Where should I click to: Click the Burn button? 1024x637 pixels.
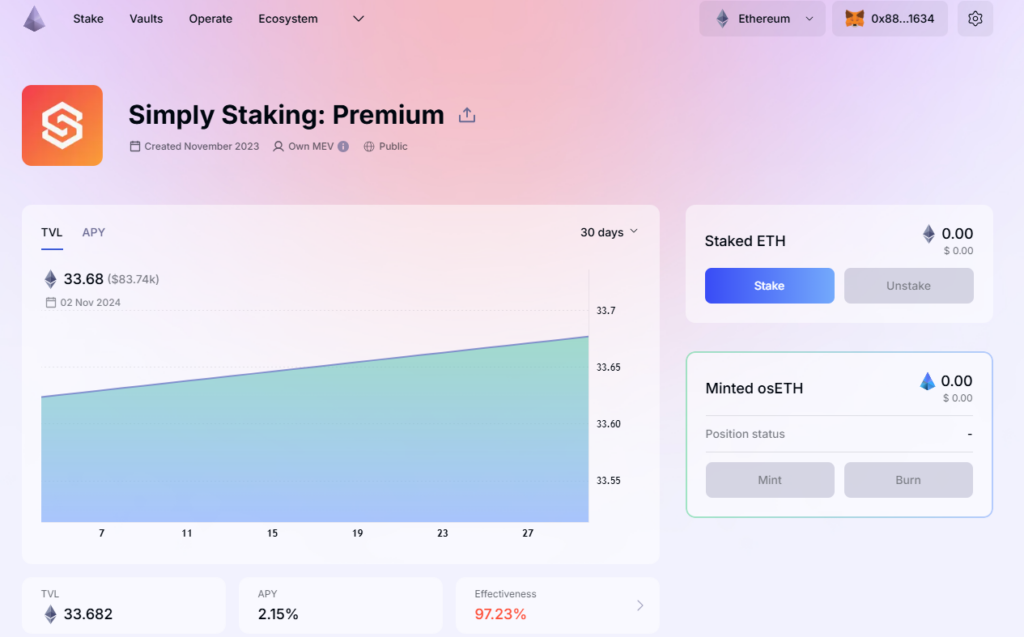click(x=908, y=480)
